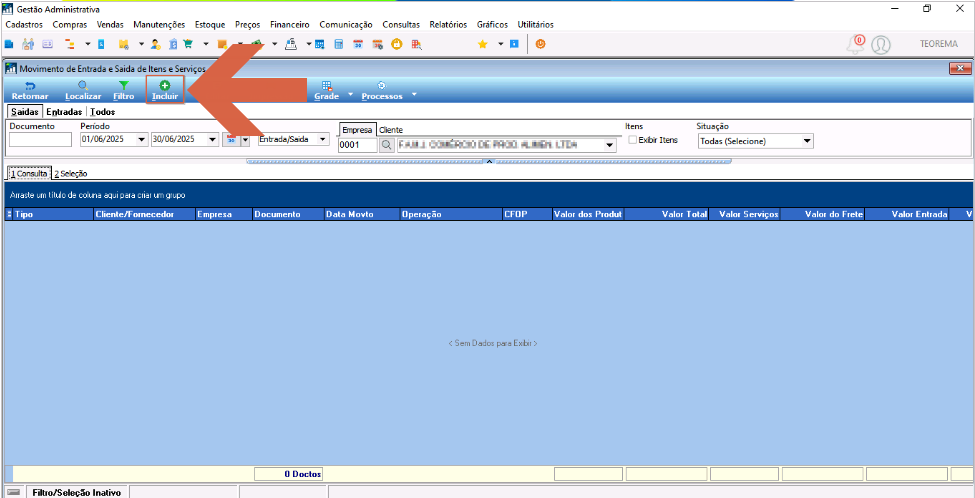The height and width of the screenshot is (498, 975).
Task: Expand the Entrada/Saida combo box
Action: (322, 140)
